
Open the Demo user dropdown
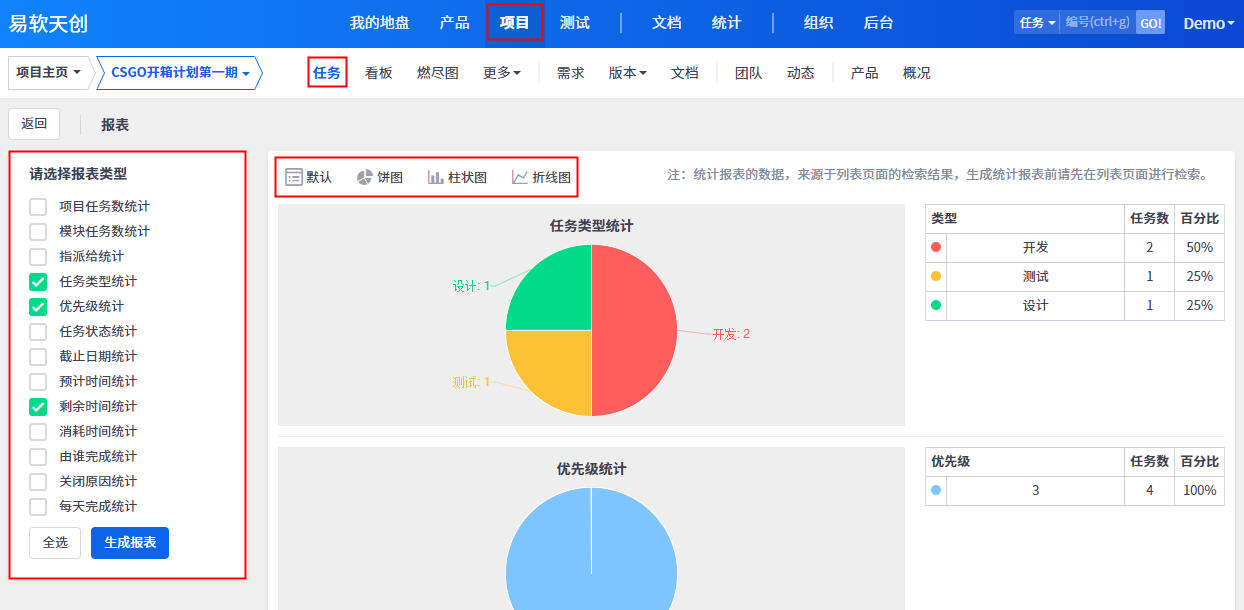1208,23
